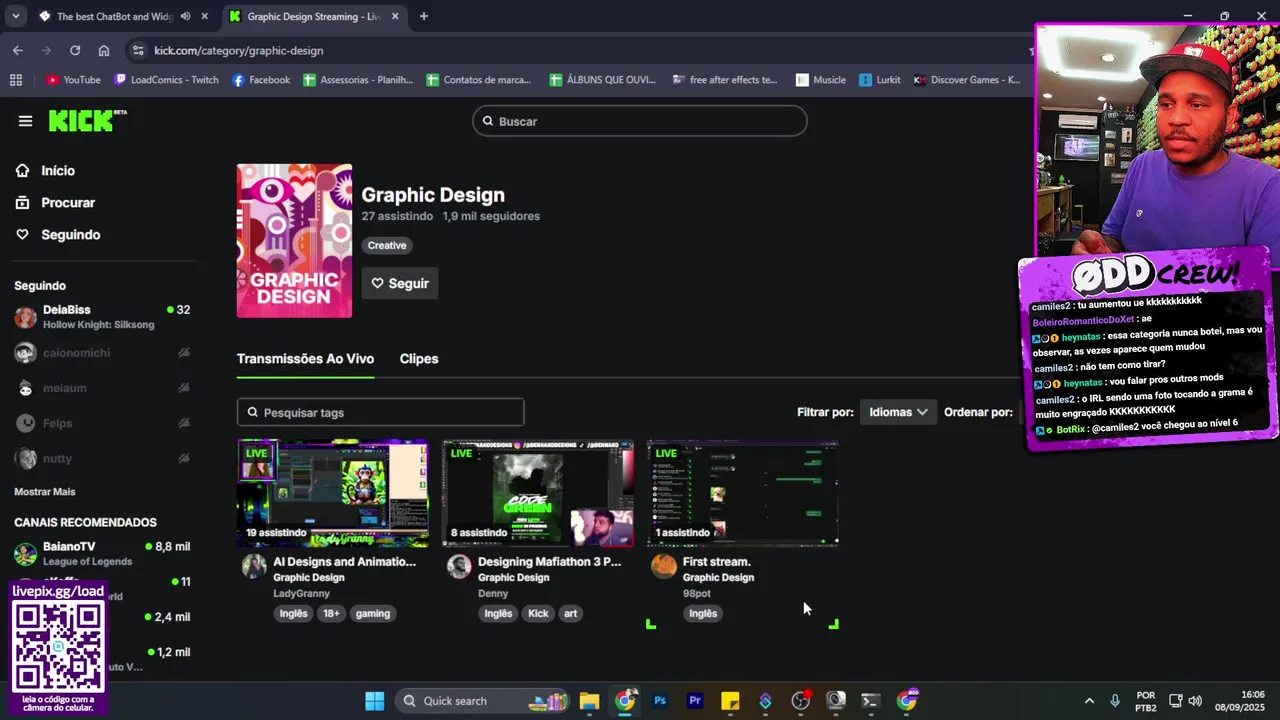
Task: Select the Kick tag under Denny
Action: pos(538,614)
